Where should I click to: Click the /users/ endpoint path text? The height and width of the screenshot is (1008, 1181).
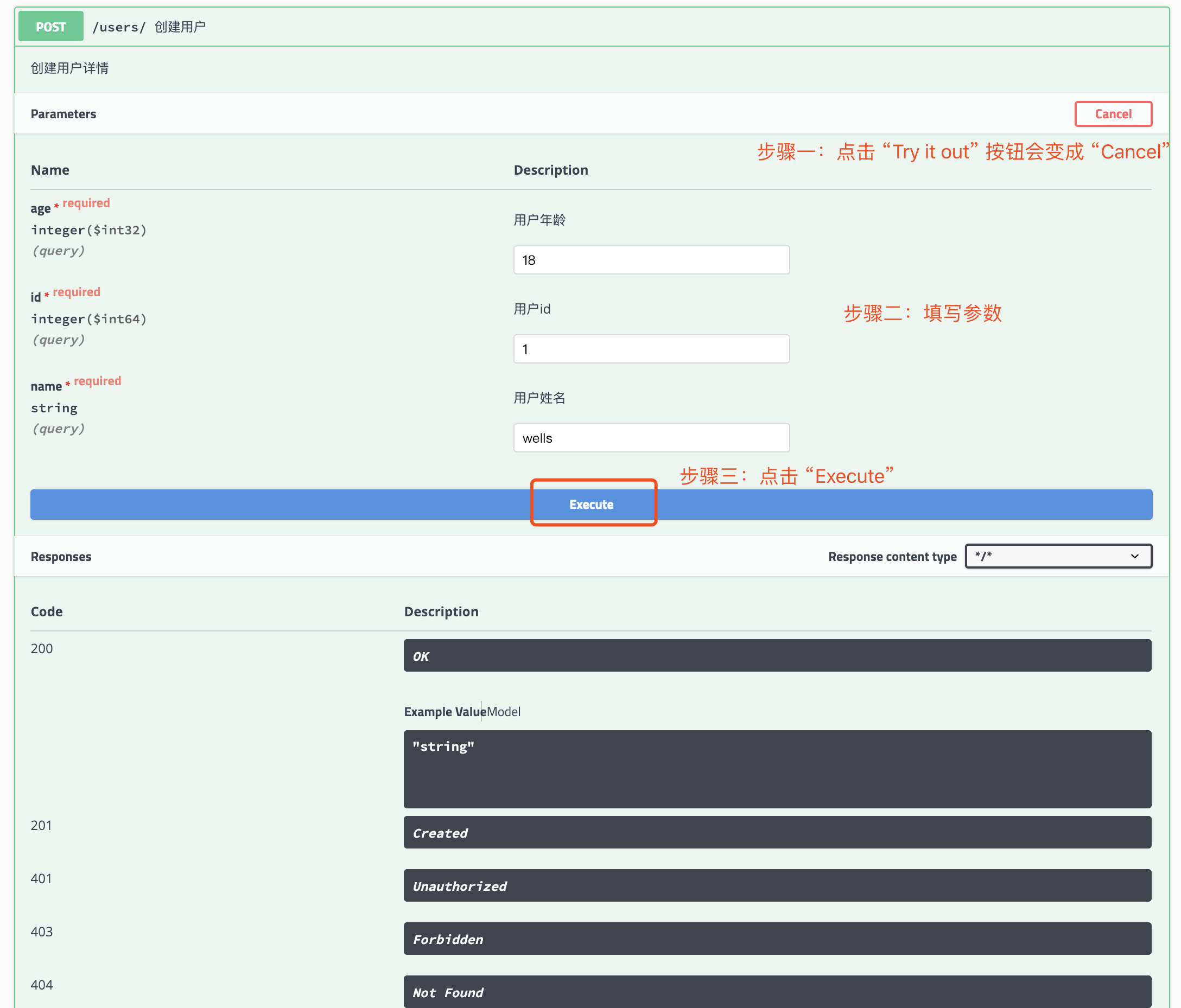118,27
